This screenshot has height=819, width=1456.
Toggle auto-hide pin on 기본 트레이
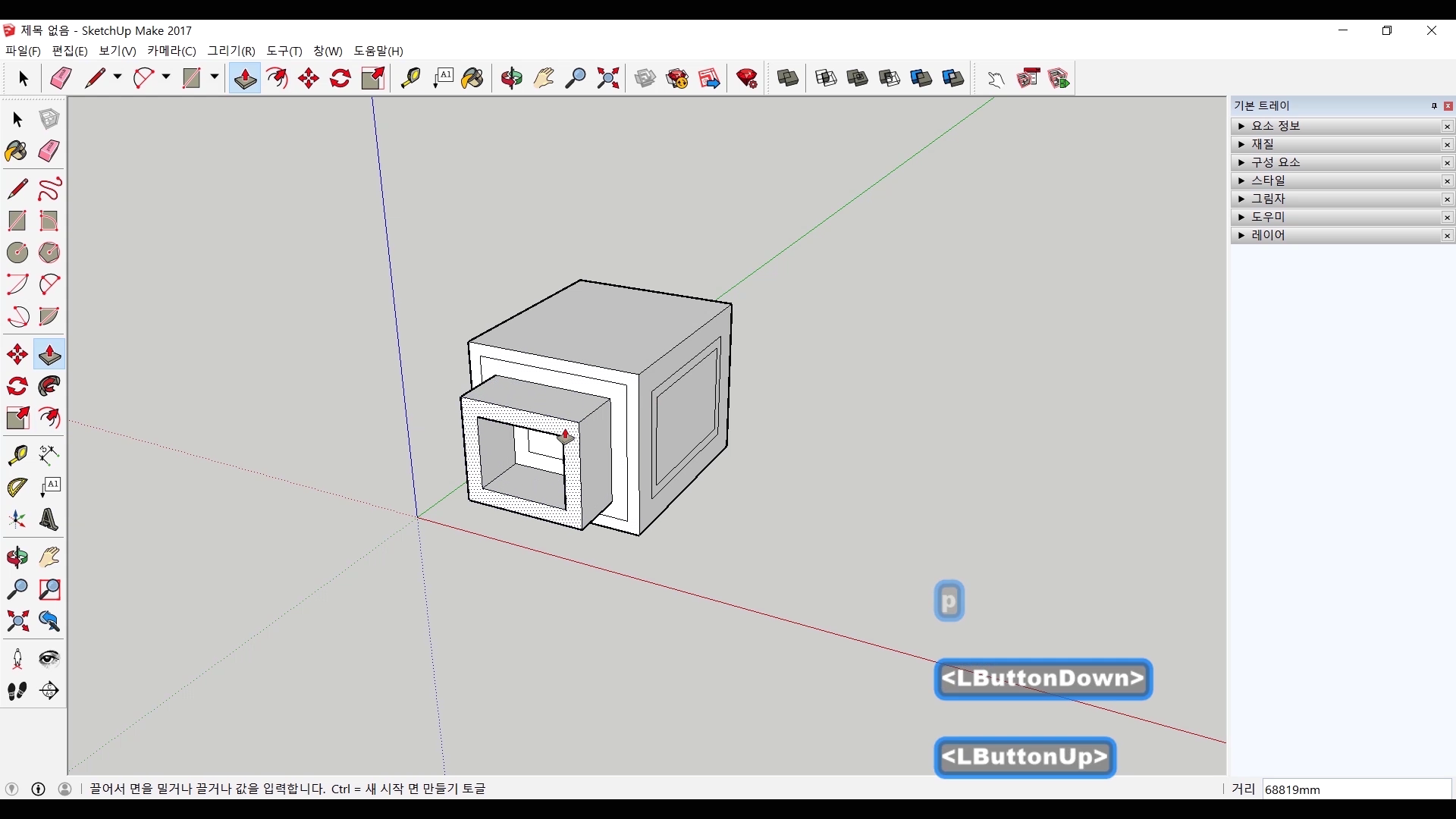[1434, 105]
